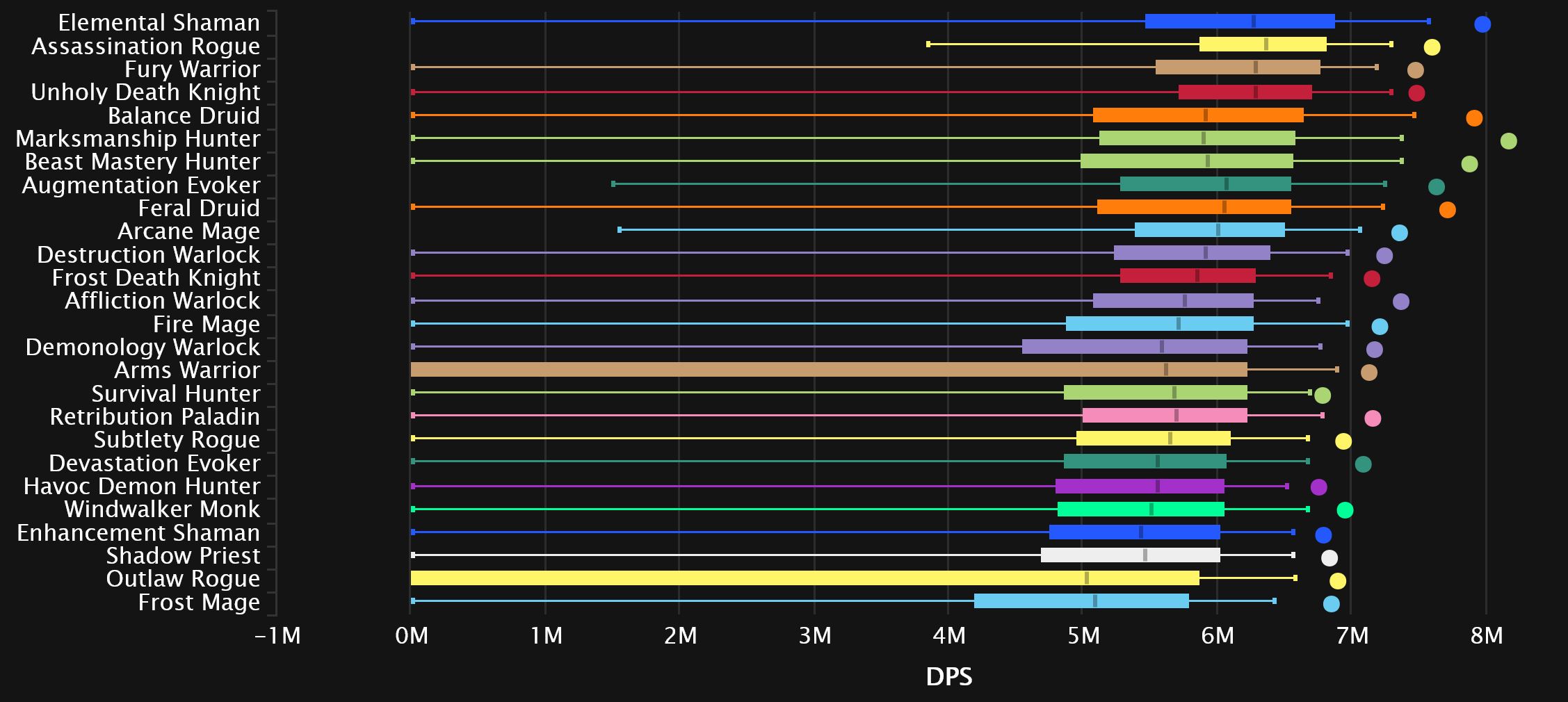Select the Retribution Paladin pink box
1568x702 pixels.
[1164, 416]
